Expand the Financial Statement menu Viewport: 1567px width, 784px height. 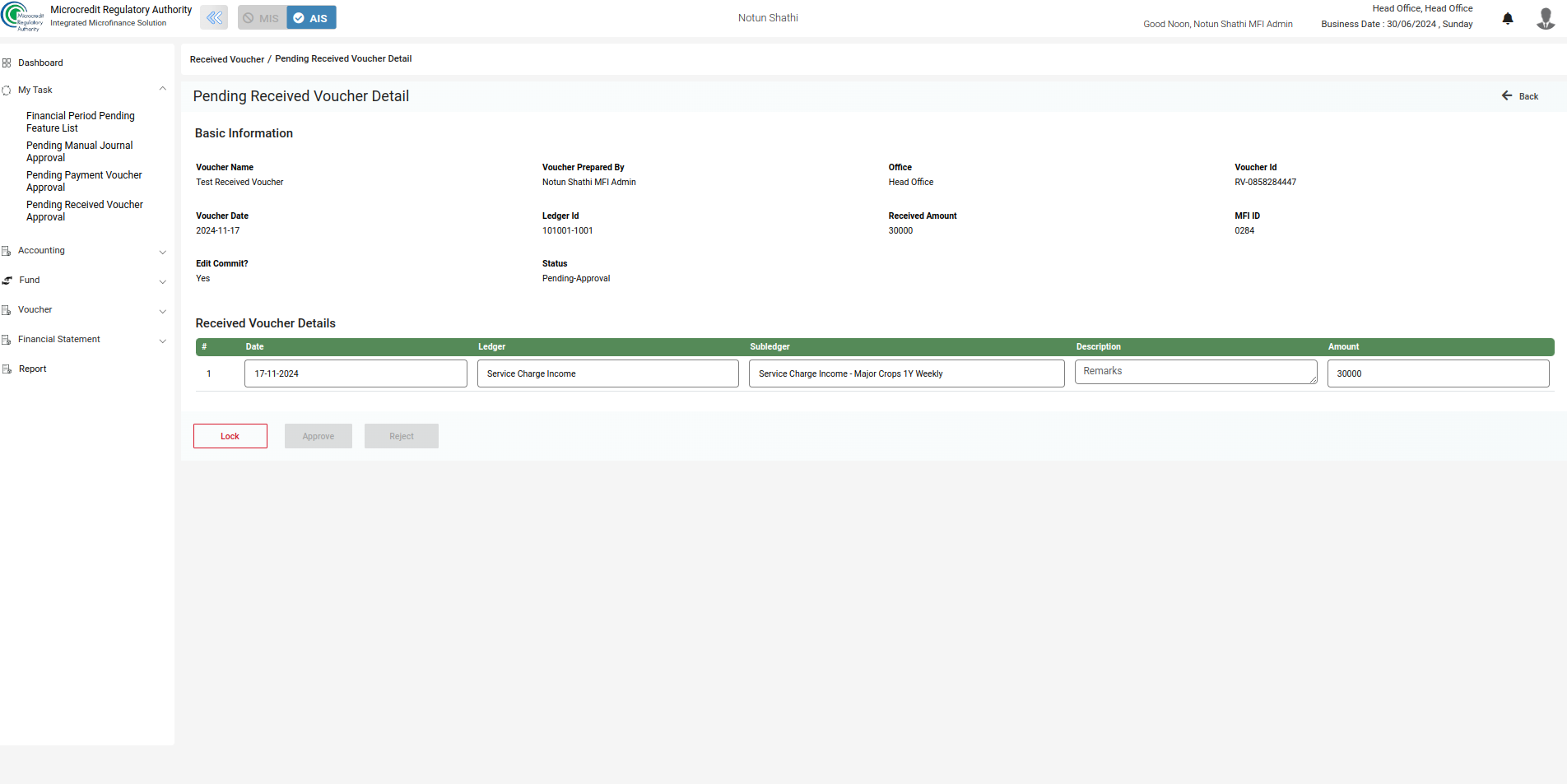point(162,341)
